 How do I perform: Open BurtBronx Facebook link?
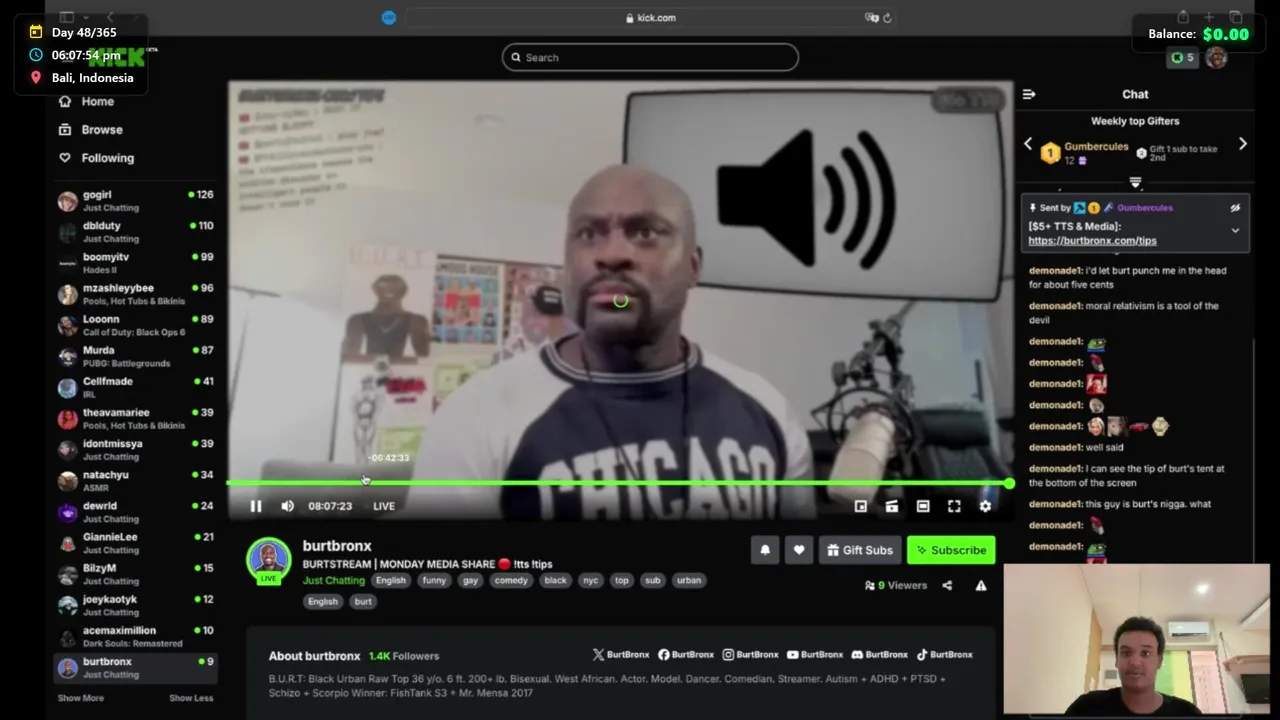(x=686, y=655)
